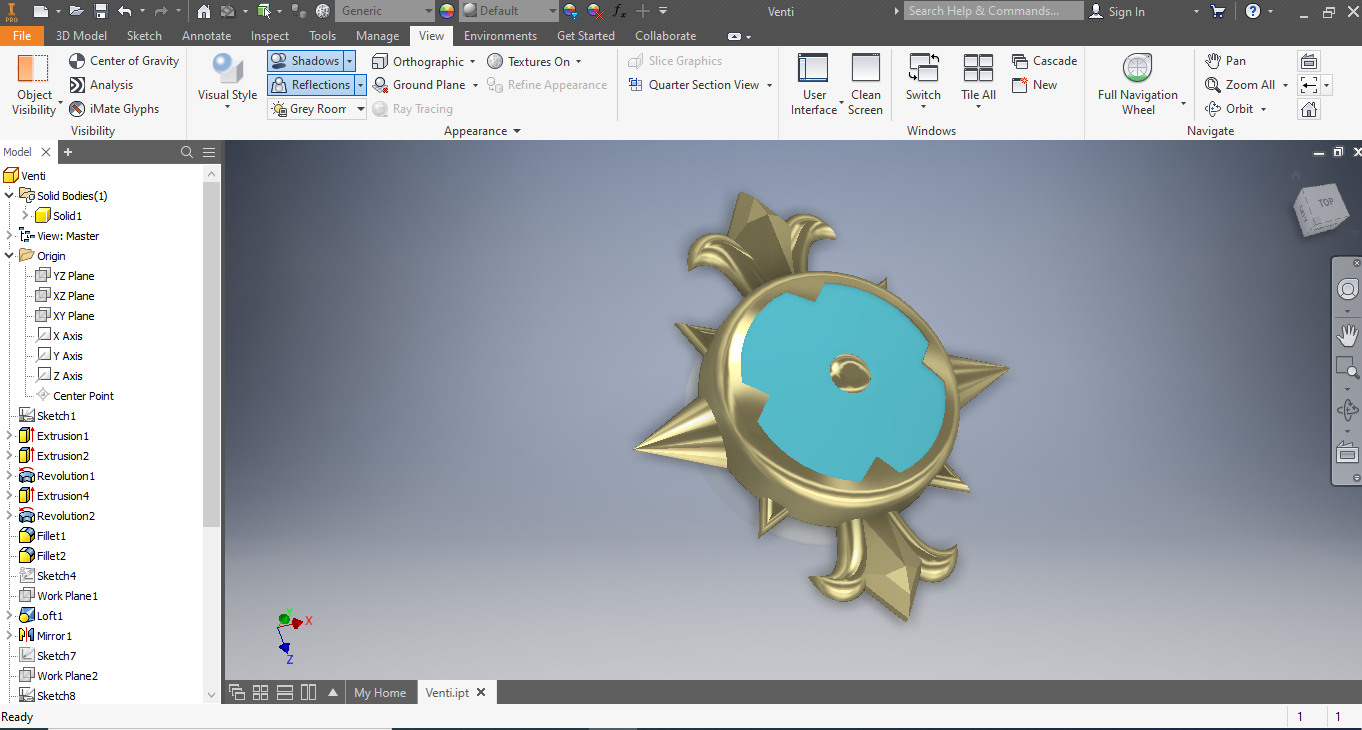
Task: Collapse the Origin folder in the browser
Action: click(8, 255)
